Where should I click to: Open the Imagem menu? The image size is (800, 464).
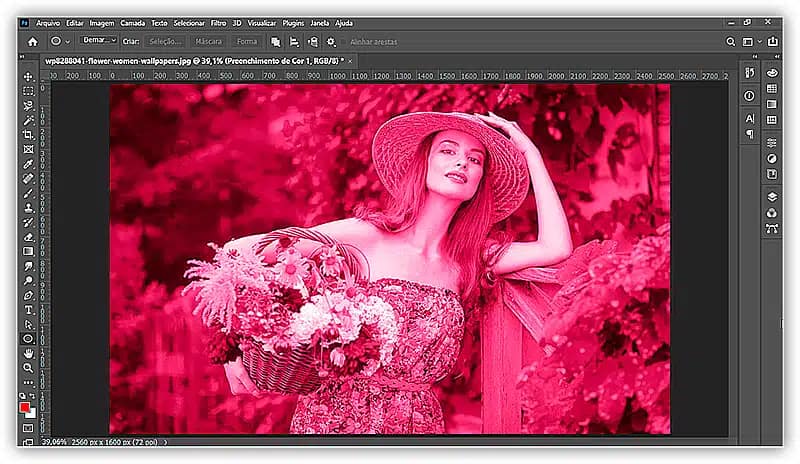(102, 23)
